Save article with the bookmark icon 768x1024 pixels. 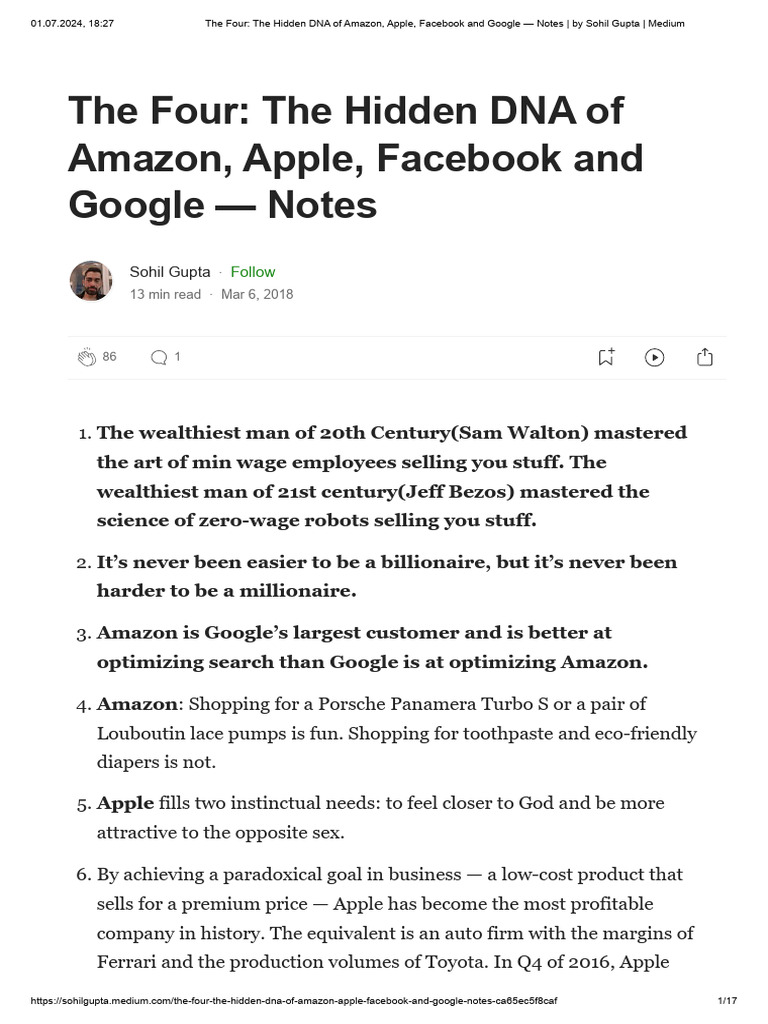coord(606,357)
